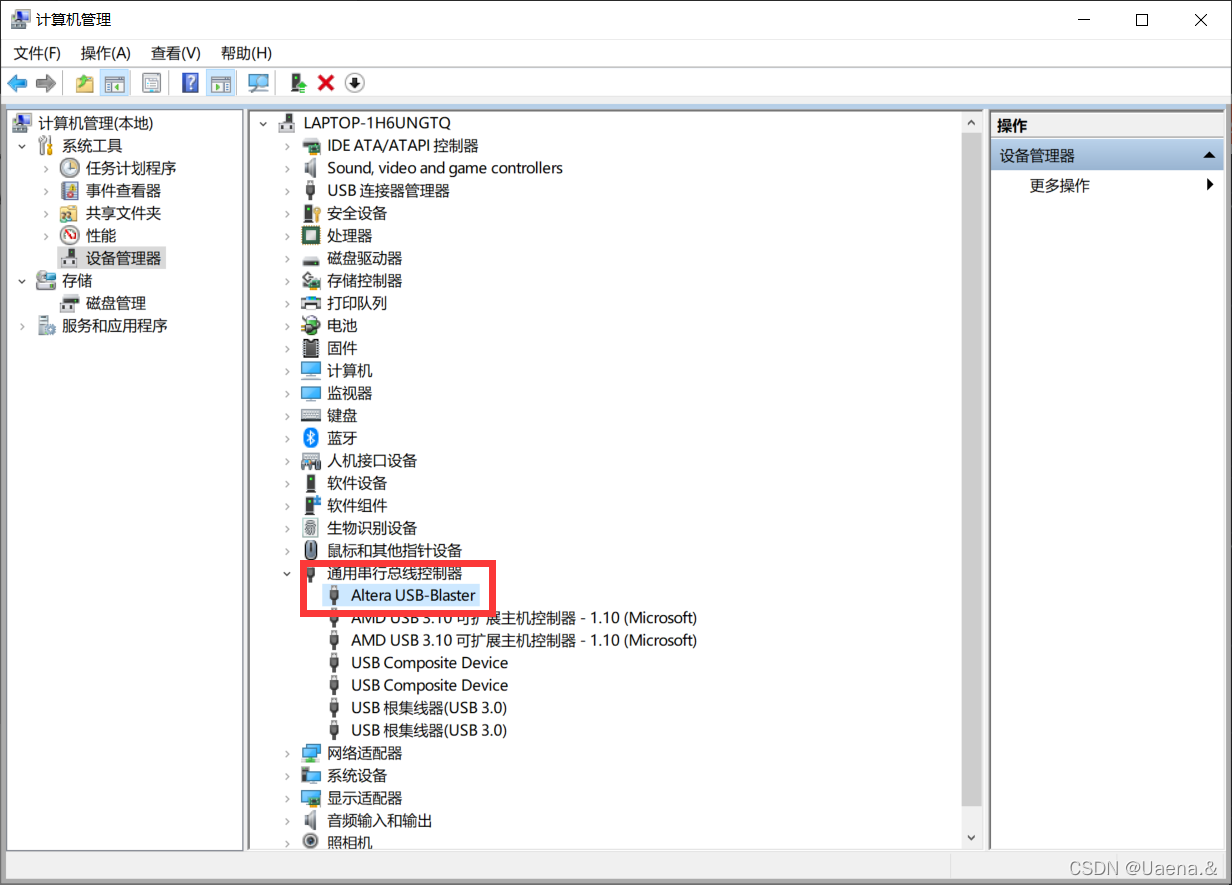This screenshot has width=1232, height=885.
Task: Click the 蓝牙 Bluetooth icon
Action: (311, 438)
